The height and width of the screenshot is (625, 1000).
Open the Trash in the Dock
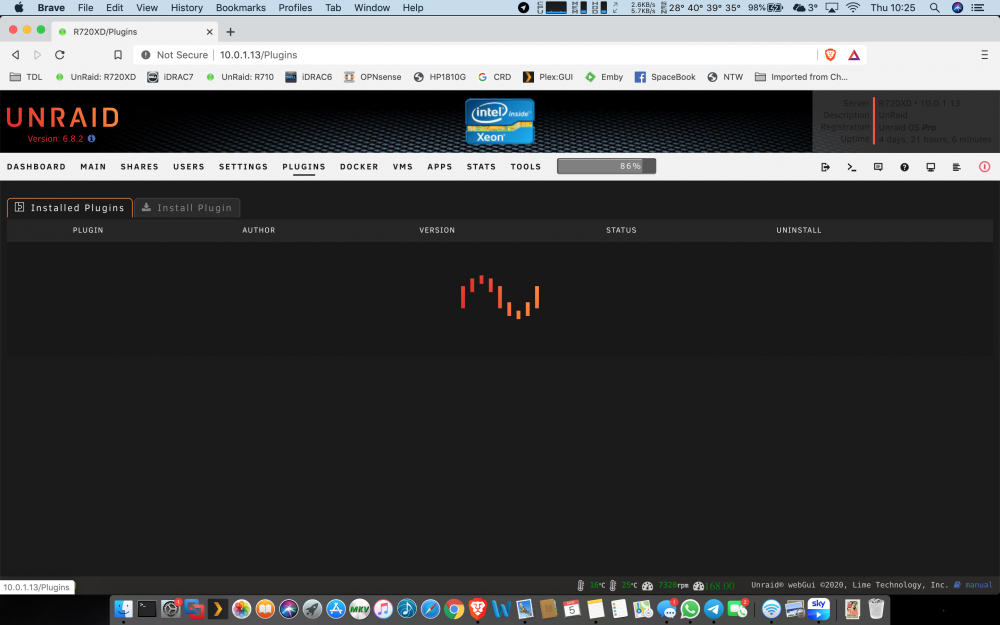click(876, 609)
